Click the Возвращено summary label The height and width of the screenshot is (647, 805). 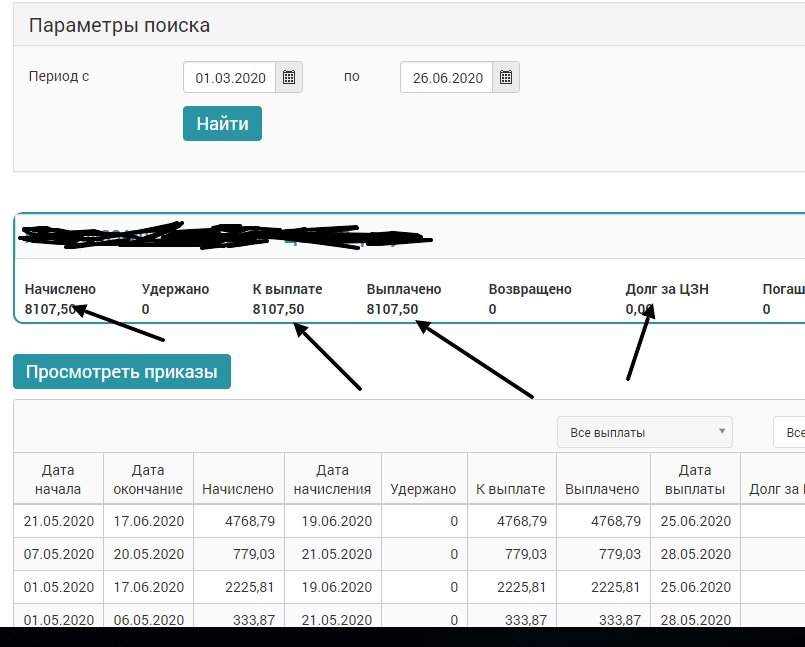530,289
